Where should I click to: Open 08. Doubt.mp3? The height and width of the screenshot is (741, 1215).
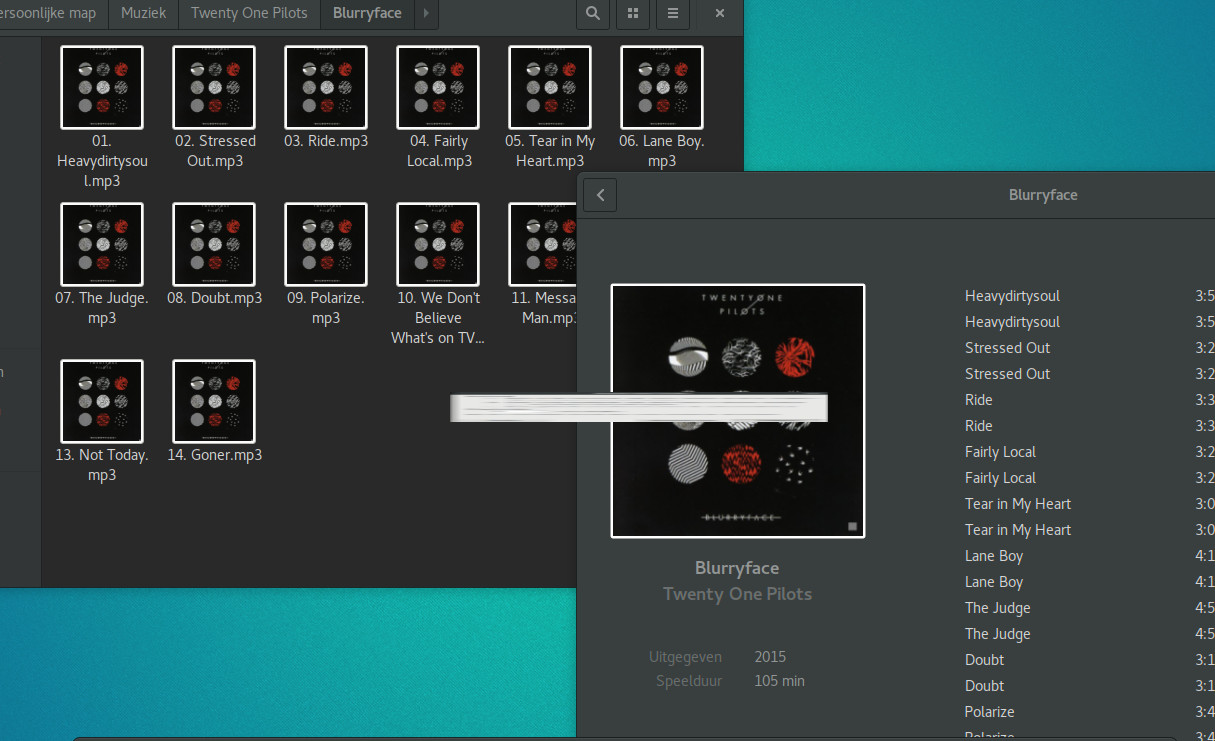pyautogui.click(x=214, y=244)
